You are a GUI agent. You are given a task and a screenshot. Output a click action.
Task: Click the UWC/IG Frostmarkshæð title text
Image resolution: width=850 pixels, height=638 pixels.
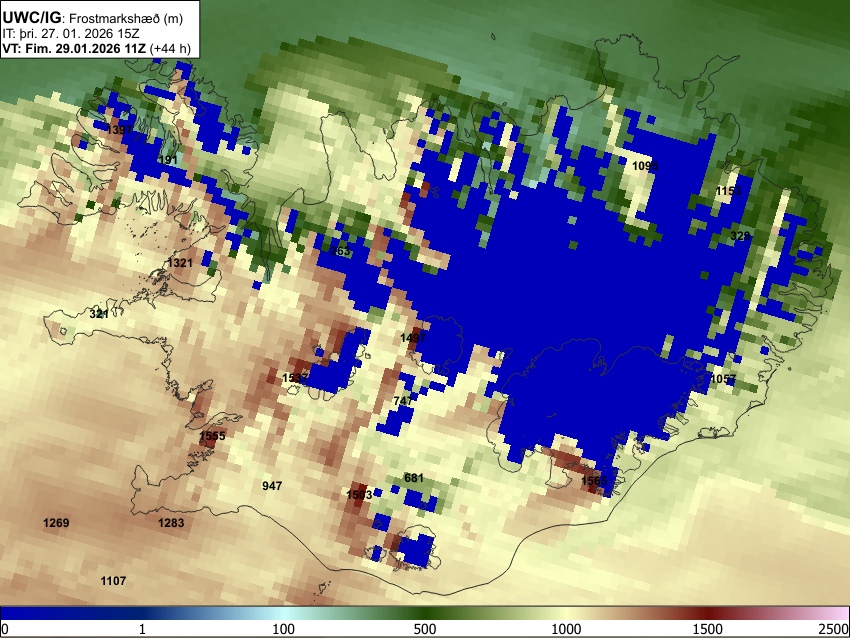click(93, 18)
